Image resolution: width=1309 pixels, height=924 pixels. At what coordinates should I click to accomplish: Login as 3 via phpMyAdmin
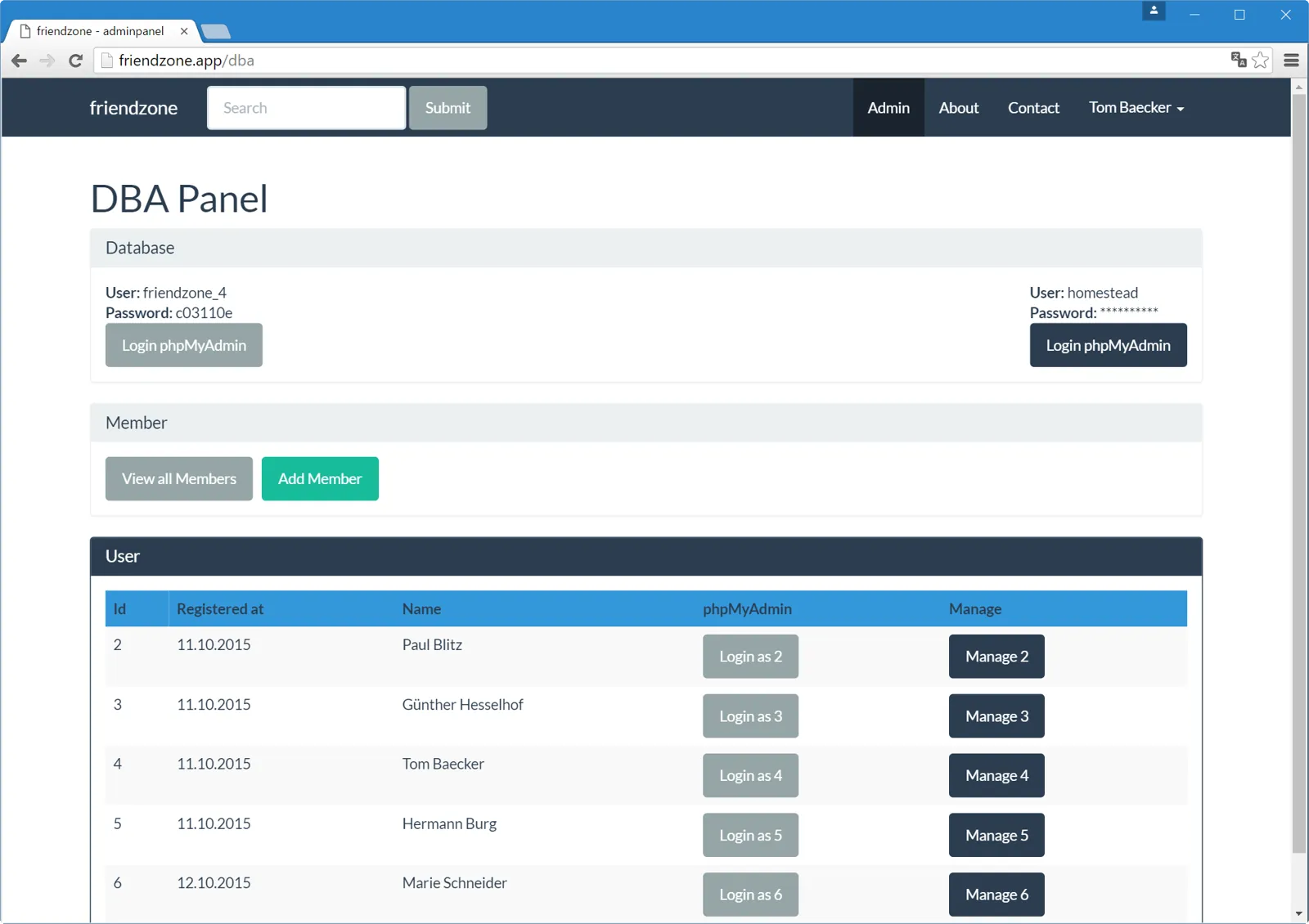point(750,716)
